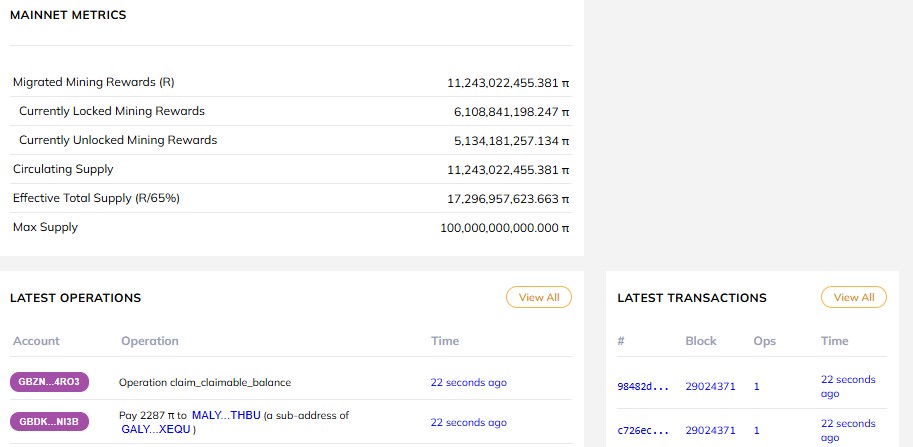Click the LATEST TRANSACTIONS heading
Screen dimensions: 913x447
click(x=692, y=298)
